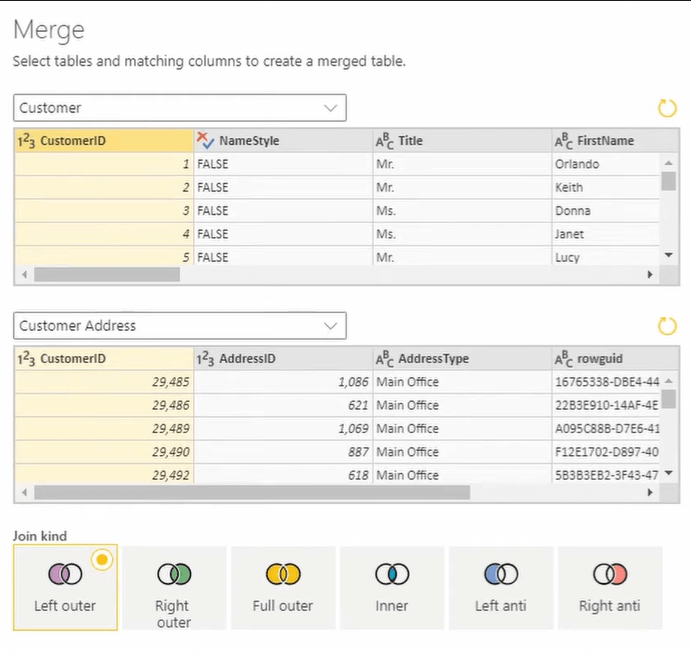Click the whole-number type icon of Customer table CustomerID
The image size is (691, 653).
point(26,141)
